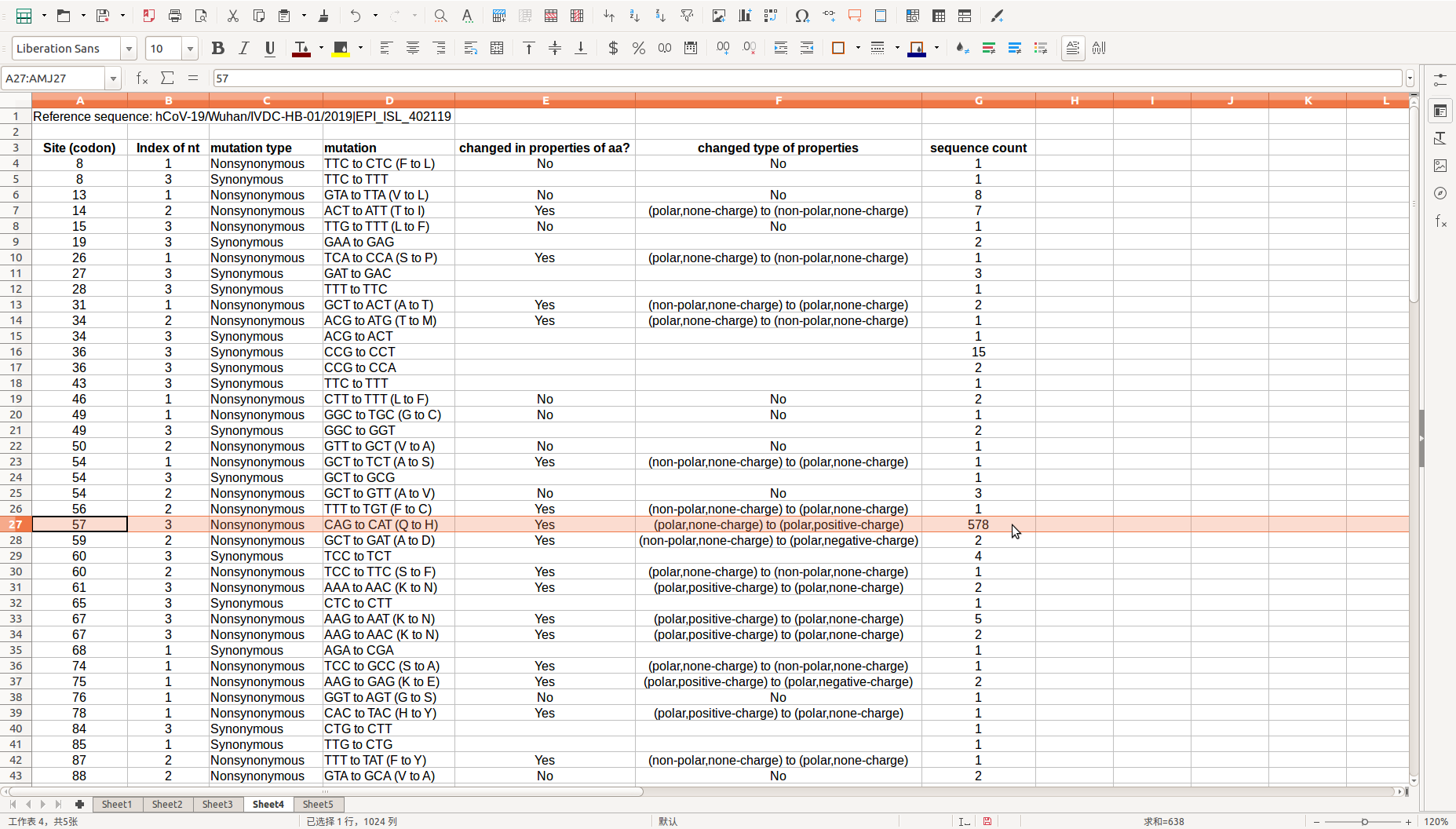
Task: Open the Function Wizard
Action: pyautogui.click(x=142, y=78)
